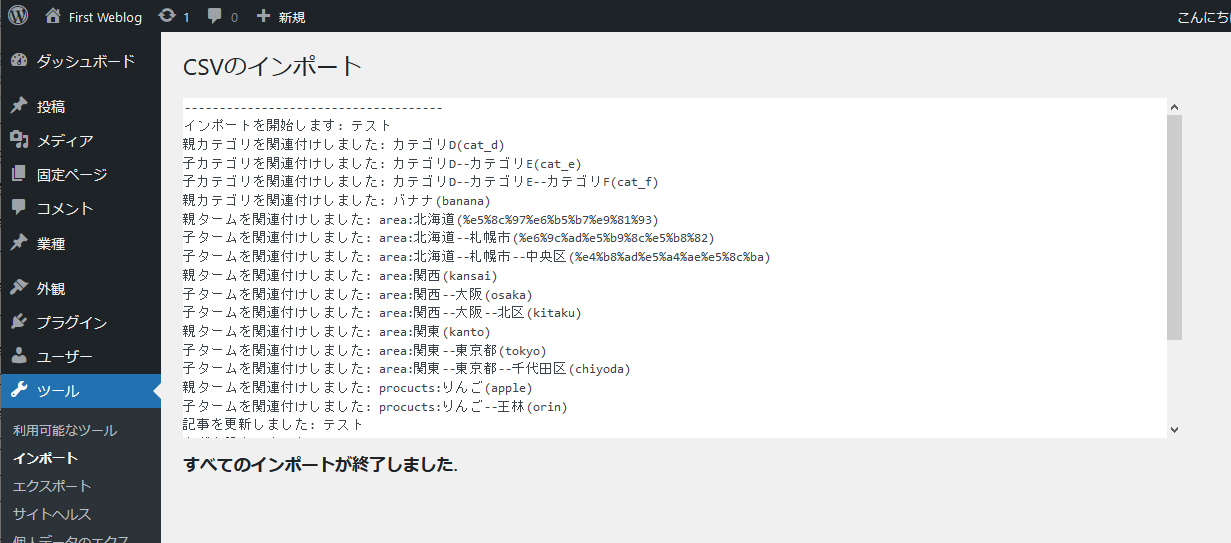Click the home icon beside First Weblog
This screenshot has width=1231, height=543.
pos(53,16)
